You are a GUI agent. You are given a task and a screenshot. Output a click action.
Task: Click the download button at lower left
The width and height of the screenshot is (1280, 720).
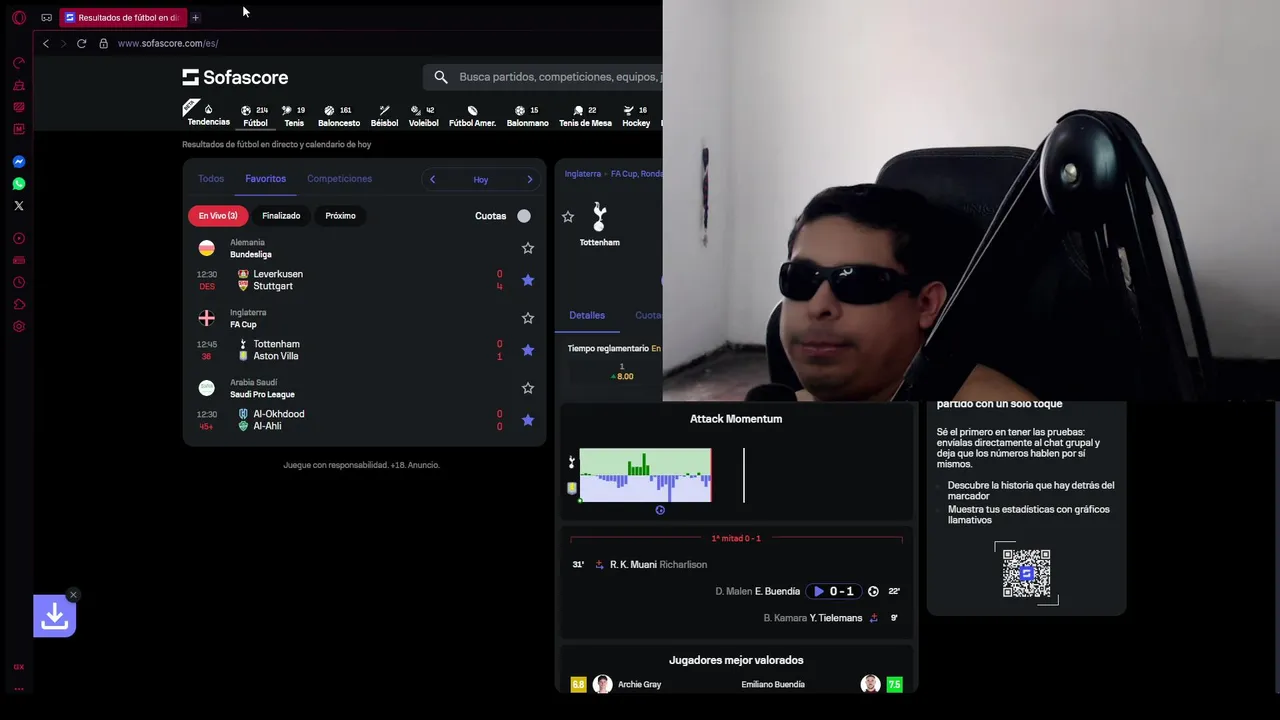point(54,617)
